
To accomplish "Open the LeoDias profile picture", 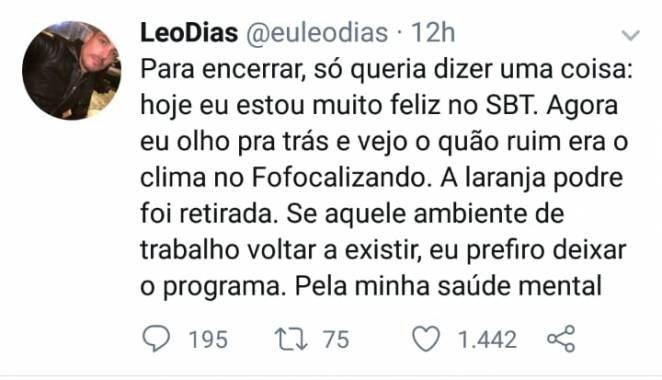I will coord(71,70).
